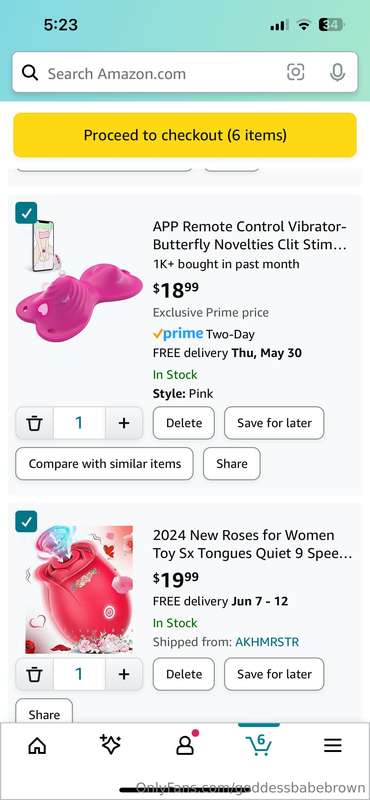Open the account profile icon
The image size is (370, 800).
[x=185, y=743]
